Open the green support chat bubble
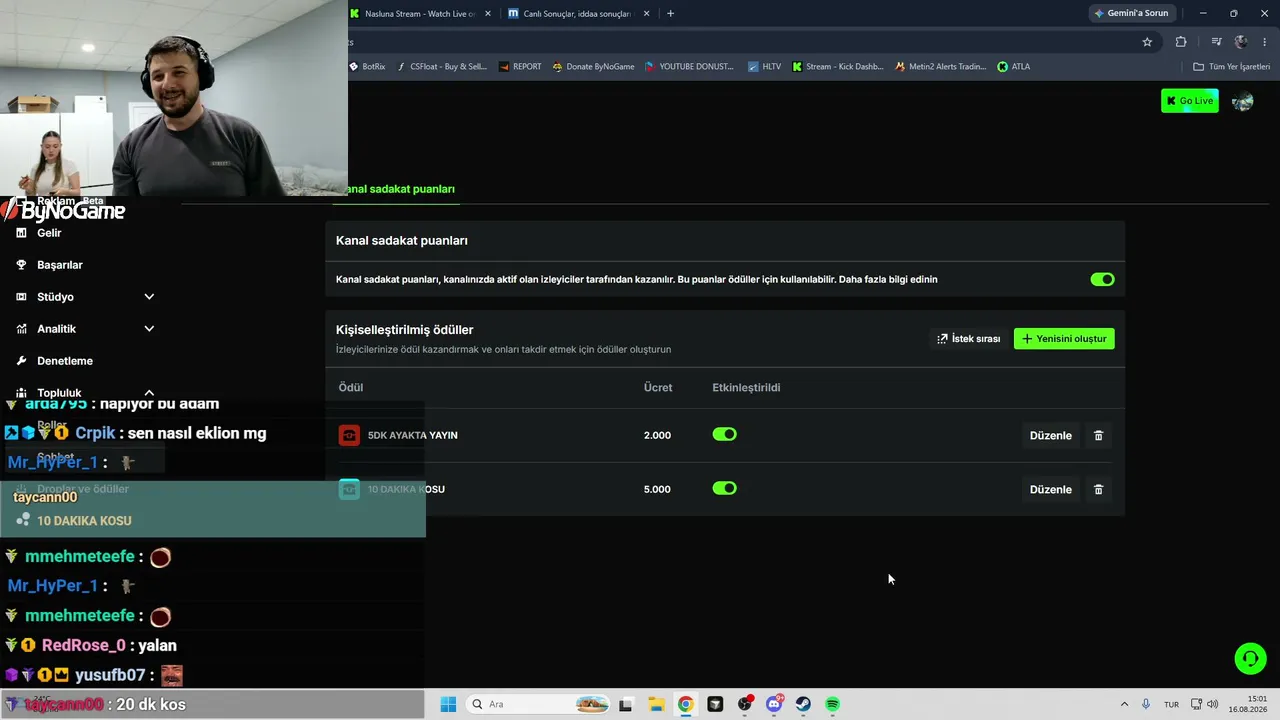The width and height of the screenshot is (1280, 720). pos(1249,658)
